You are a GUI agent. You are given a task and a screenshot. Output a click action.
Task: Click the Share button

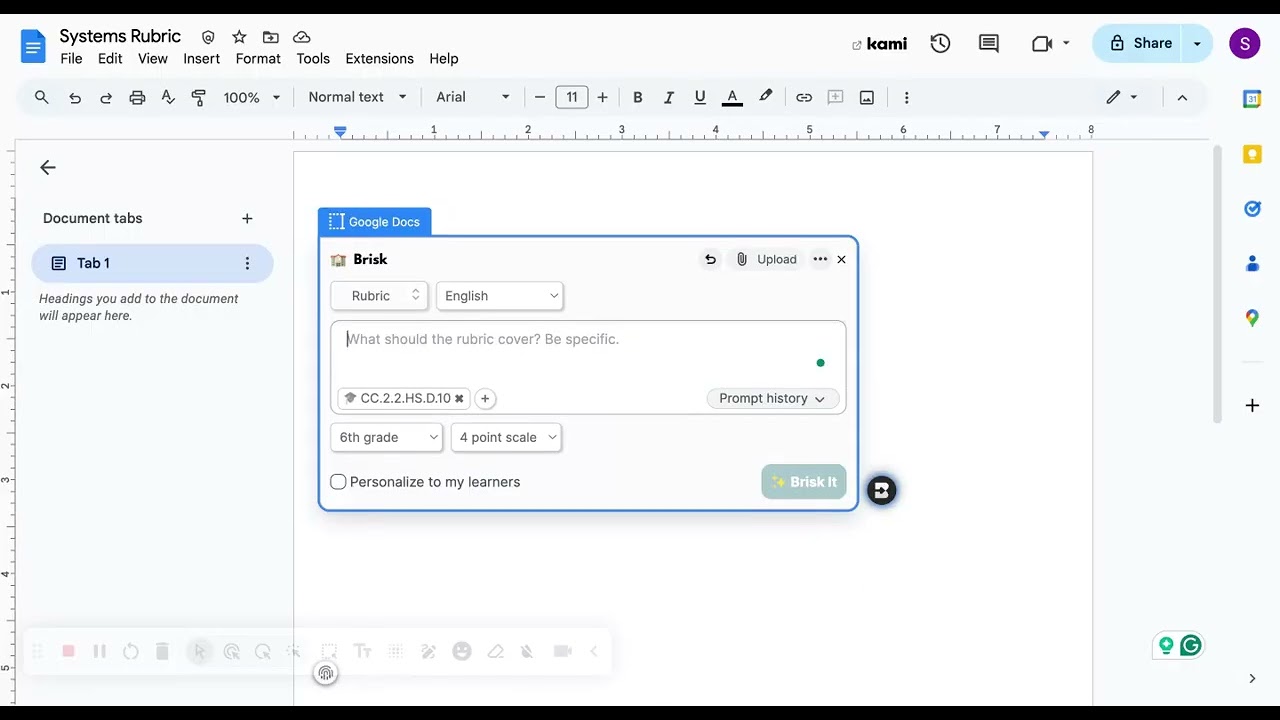1139,43
